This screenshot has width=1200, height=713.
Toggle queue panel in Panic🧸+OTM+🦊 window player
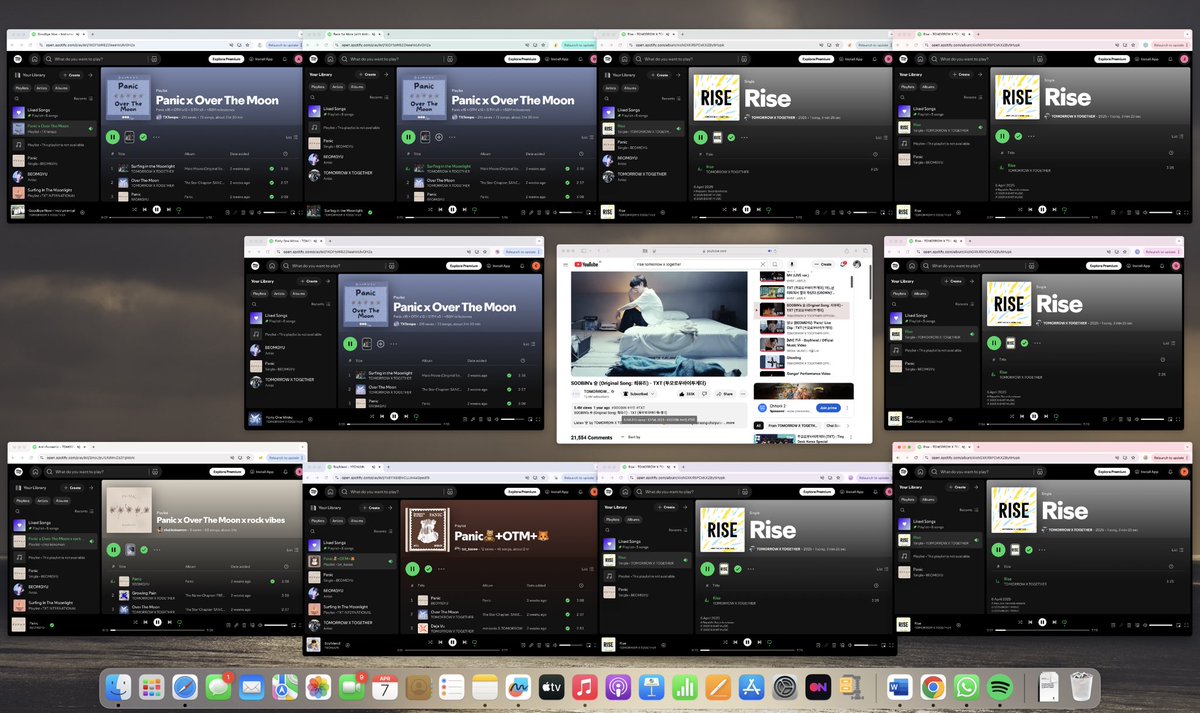[x=539, y=645]
